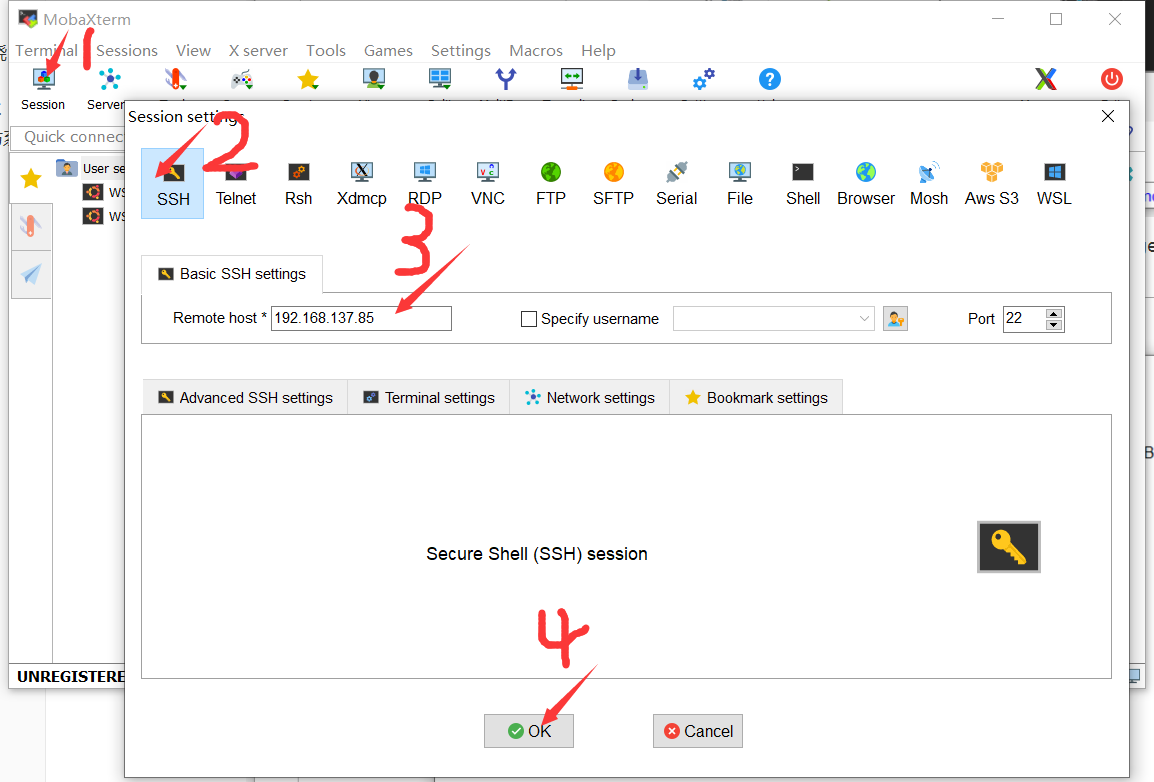The height and width of the screenshot is (782, 1154).
Task: Choose the Serial session type
Action: click(x=676, y=183)
